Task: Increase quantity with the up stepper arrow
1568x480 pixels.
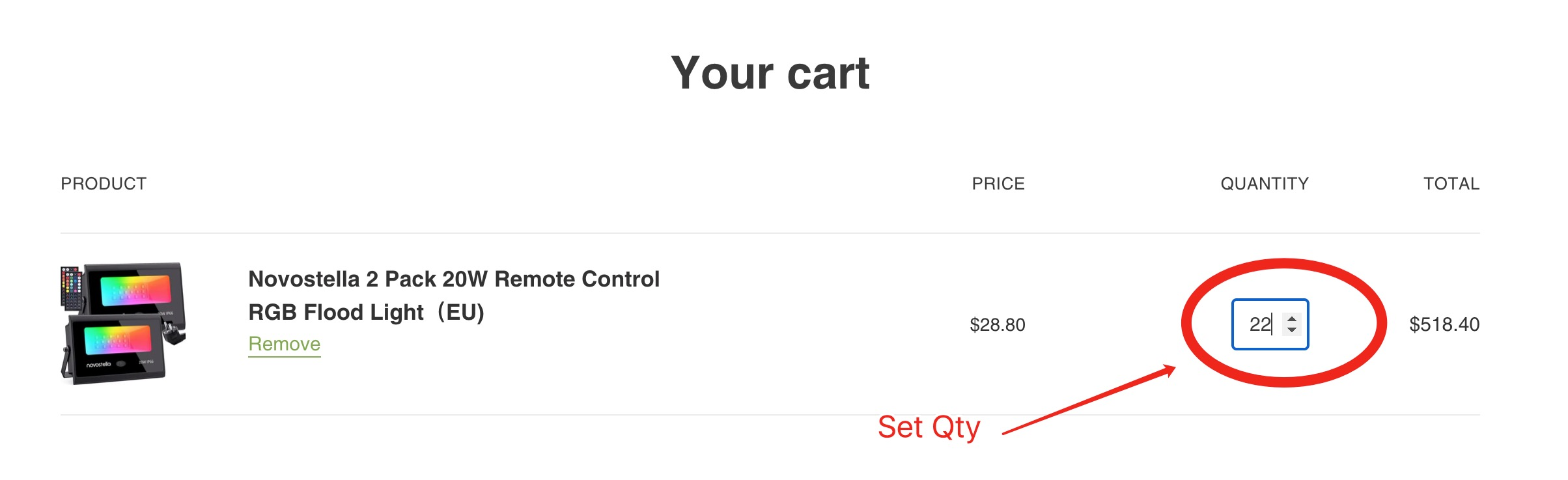Action: (x=1292, y=318)
